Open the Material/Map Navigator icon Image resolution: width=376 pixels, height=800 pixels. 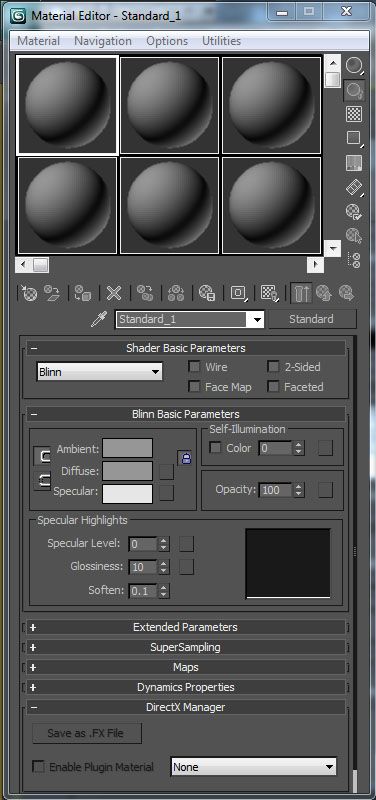[354, 260]
